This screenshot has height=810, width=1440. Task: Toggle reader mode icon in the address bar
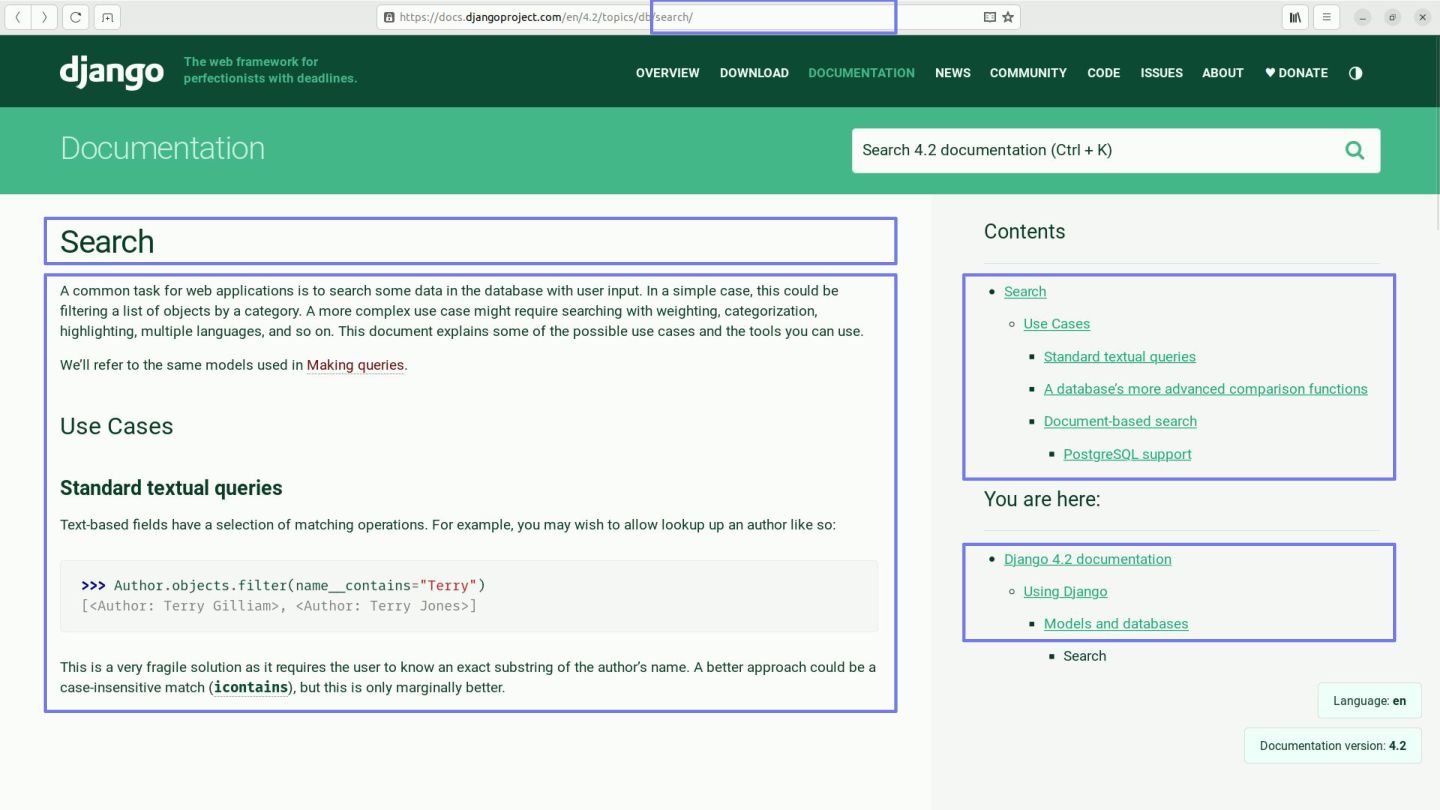pos(989,17)
